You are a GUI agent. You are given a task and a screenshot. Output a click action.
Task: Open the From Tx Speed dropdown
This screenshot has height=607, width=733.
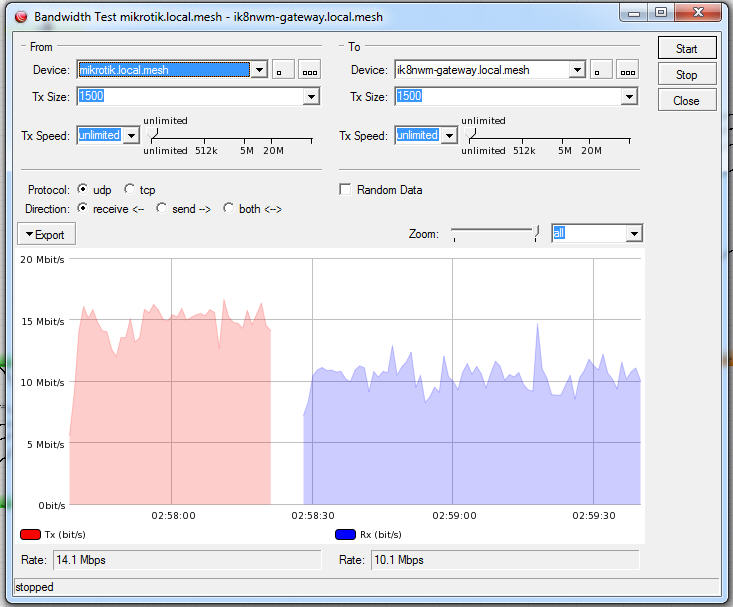[132, 136]
